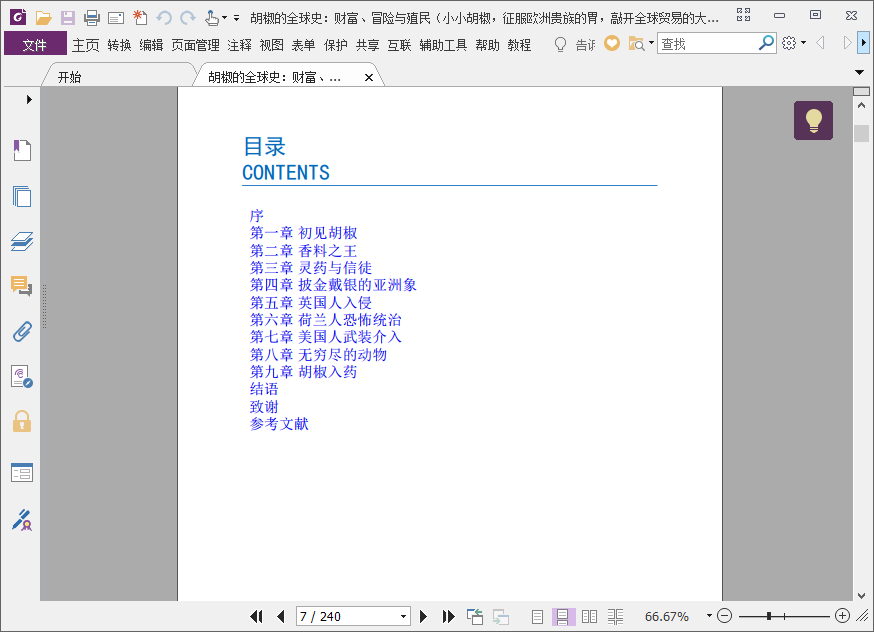Click the magnifier search icon in find box
This screenshot has width=874, height=632.
pyautogui.click(x=766, y=42)
